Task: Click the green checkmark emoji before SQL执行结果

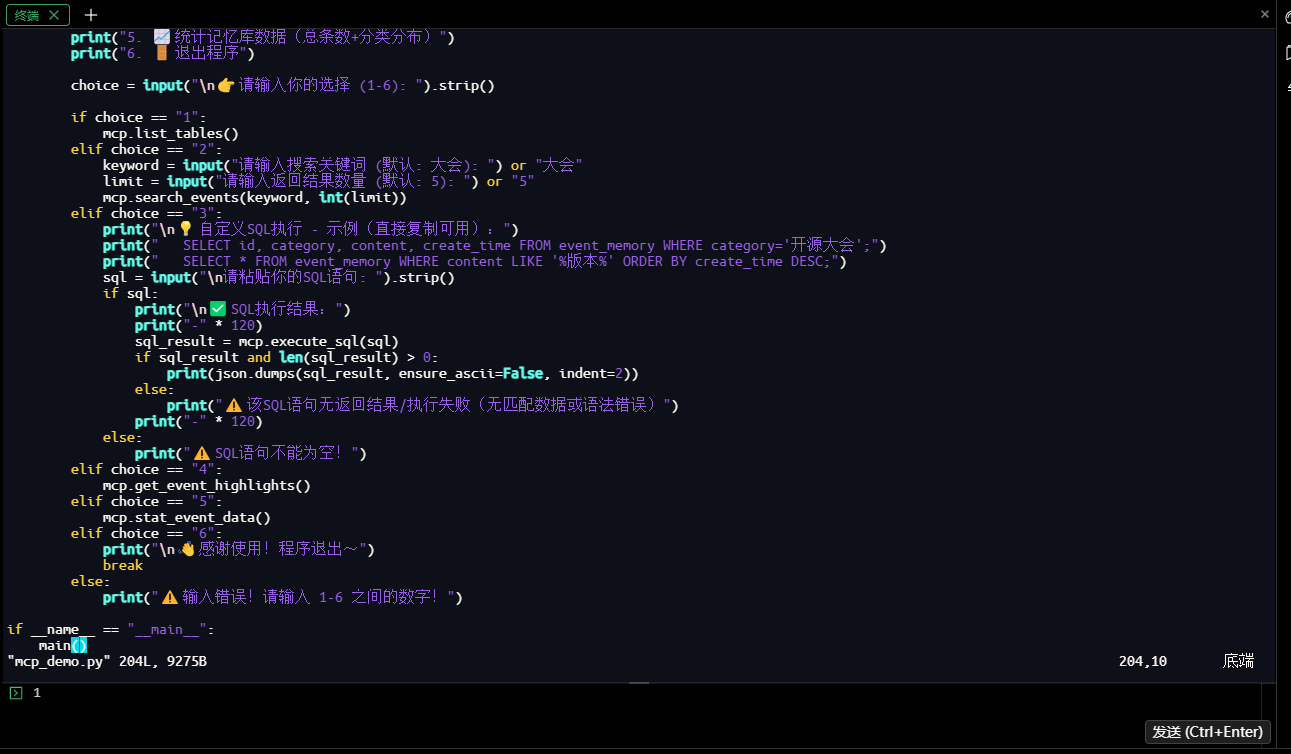Action: [x=218, y=309]
